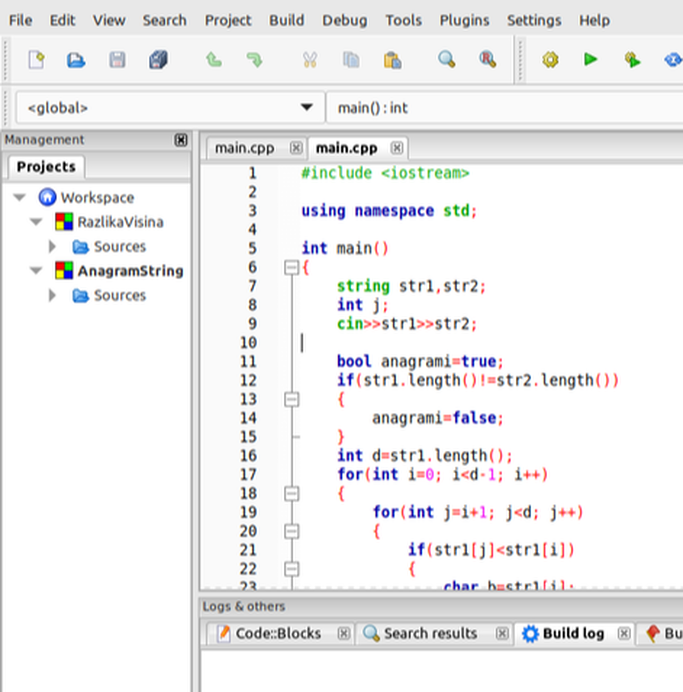
Task: Open the File menu
Action: [20, 20]
